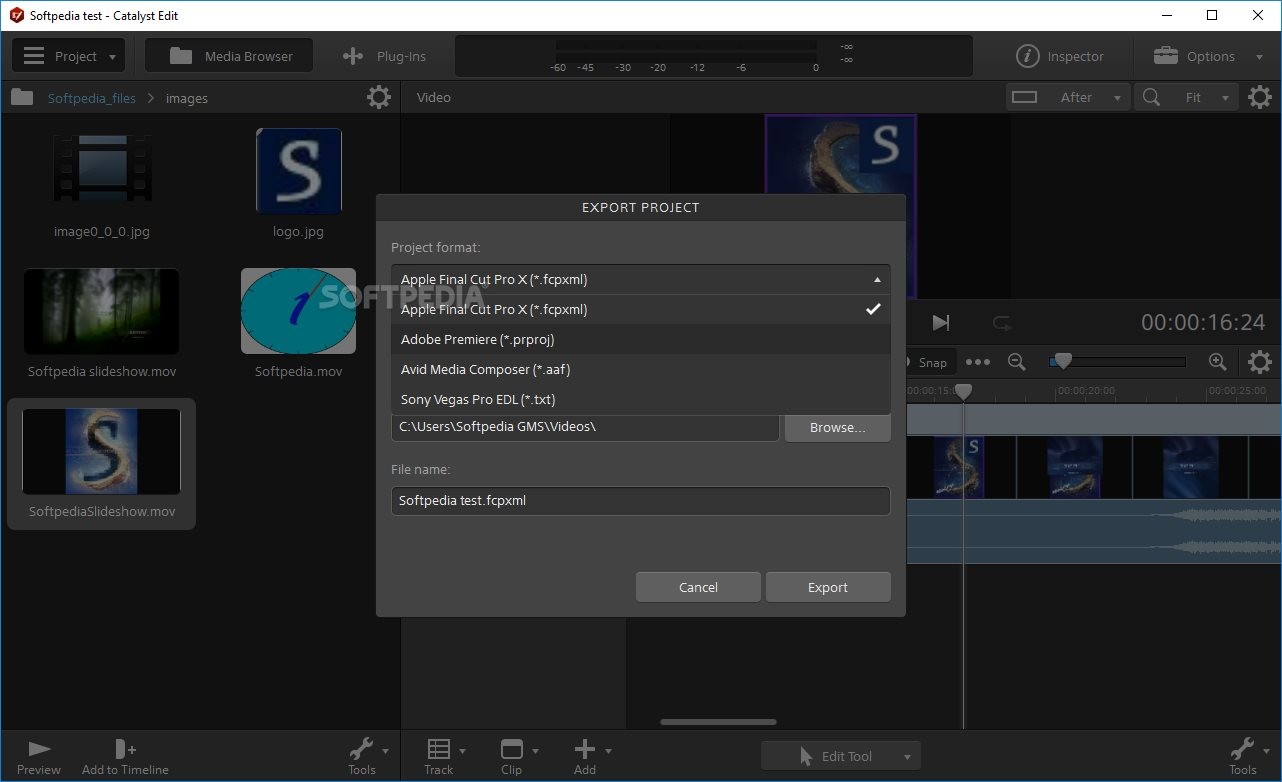Screen dimensions: 1282x782
Task: Open the Media Browser
Action: [x=229, y=56]
